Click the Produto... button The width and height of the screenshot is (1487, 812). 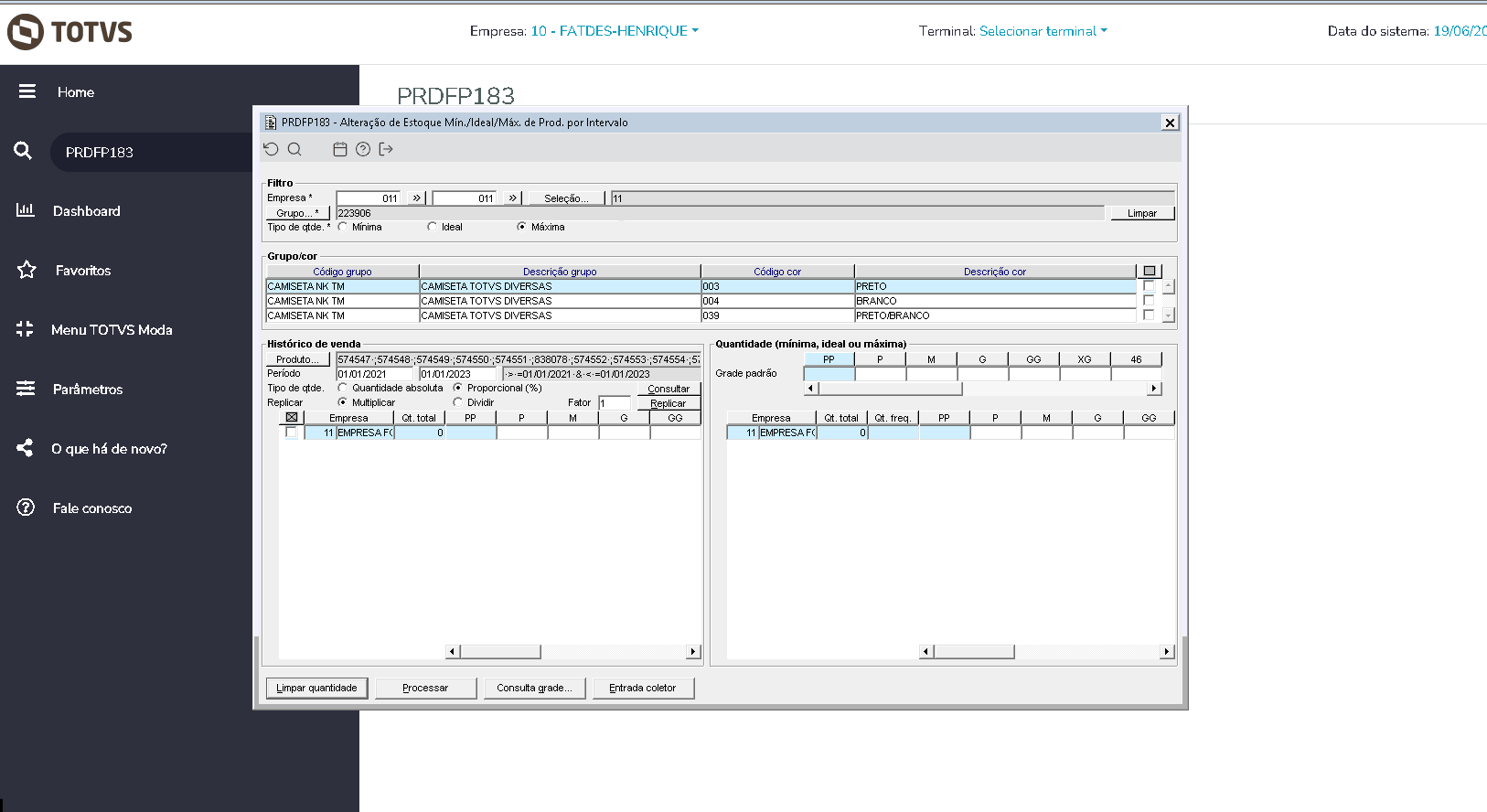[x=297, y=359]
